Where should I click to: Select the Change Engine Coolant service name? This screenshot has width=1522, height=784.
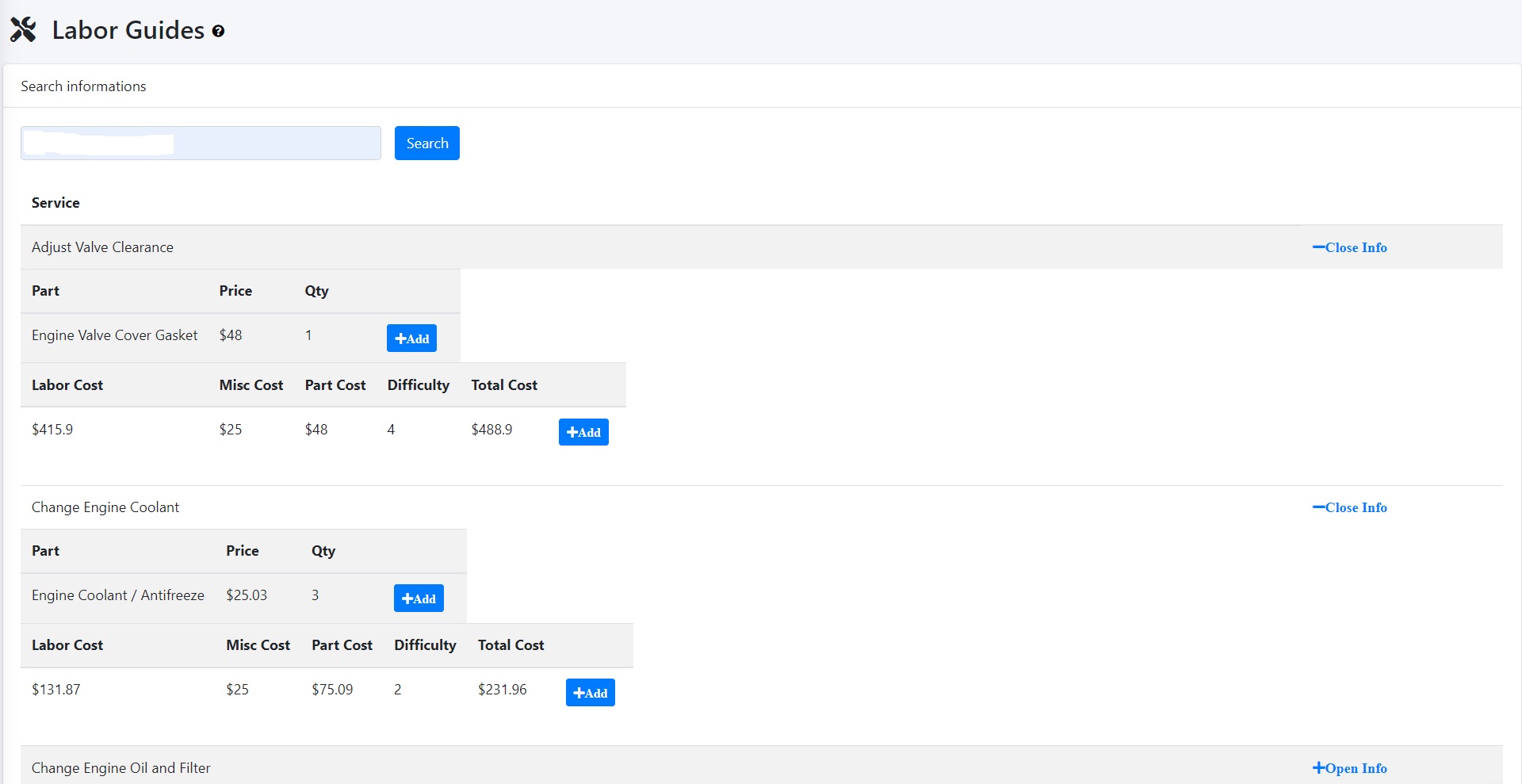(x=105, y=507)
